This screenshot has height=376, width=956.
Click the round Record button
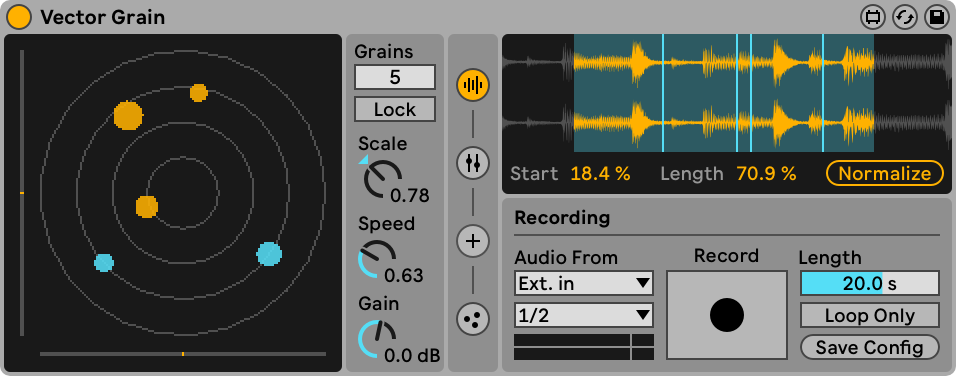pos(727,315)
